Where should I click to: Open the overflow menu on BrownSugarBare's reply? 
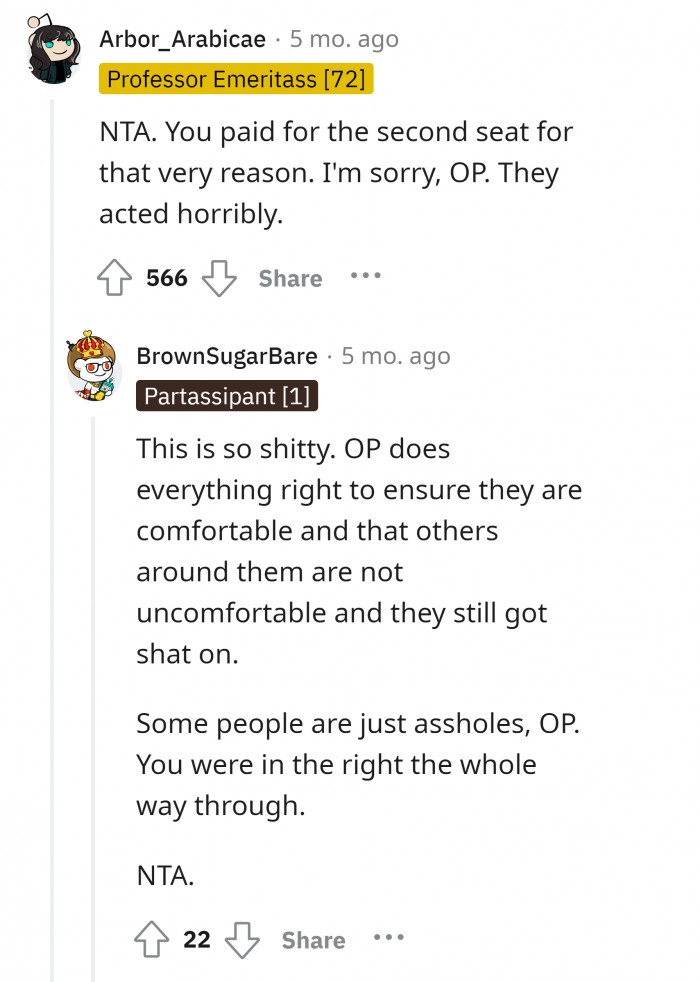388,939
